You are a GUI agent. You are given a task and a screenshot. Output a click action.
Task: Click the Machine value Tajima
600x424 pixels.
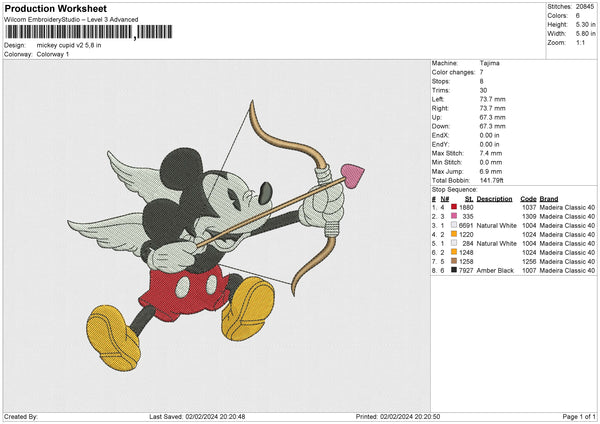[490, 63]
